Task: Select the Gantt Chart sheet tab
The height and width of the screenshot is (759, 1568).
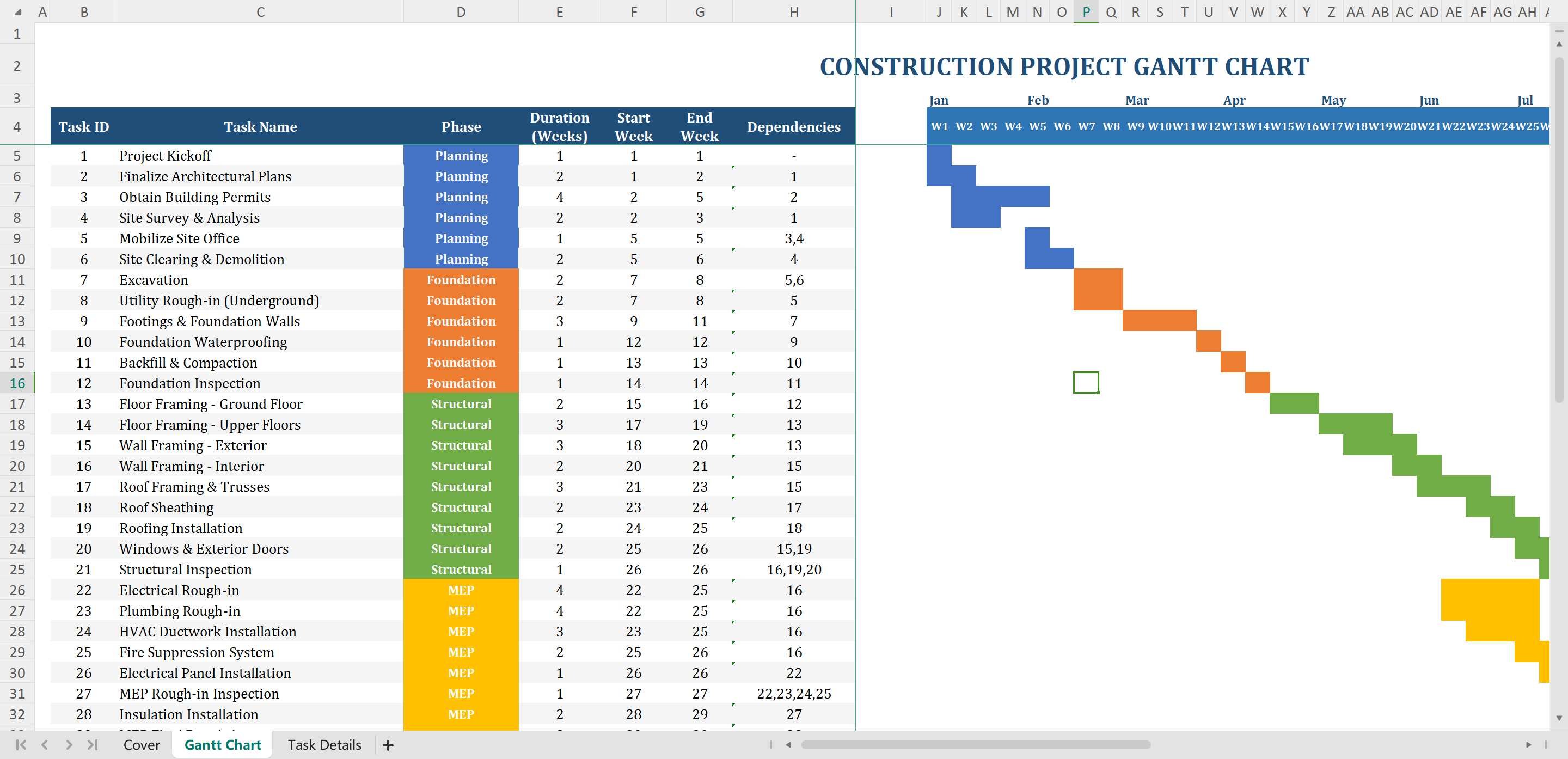Action: pos(222,744)
